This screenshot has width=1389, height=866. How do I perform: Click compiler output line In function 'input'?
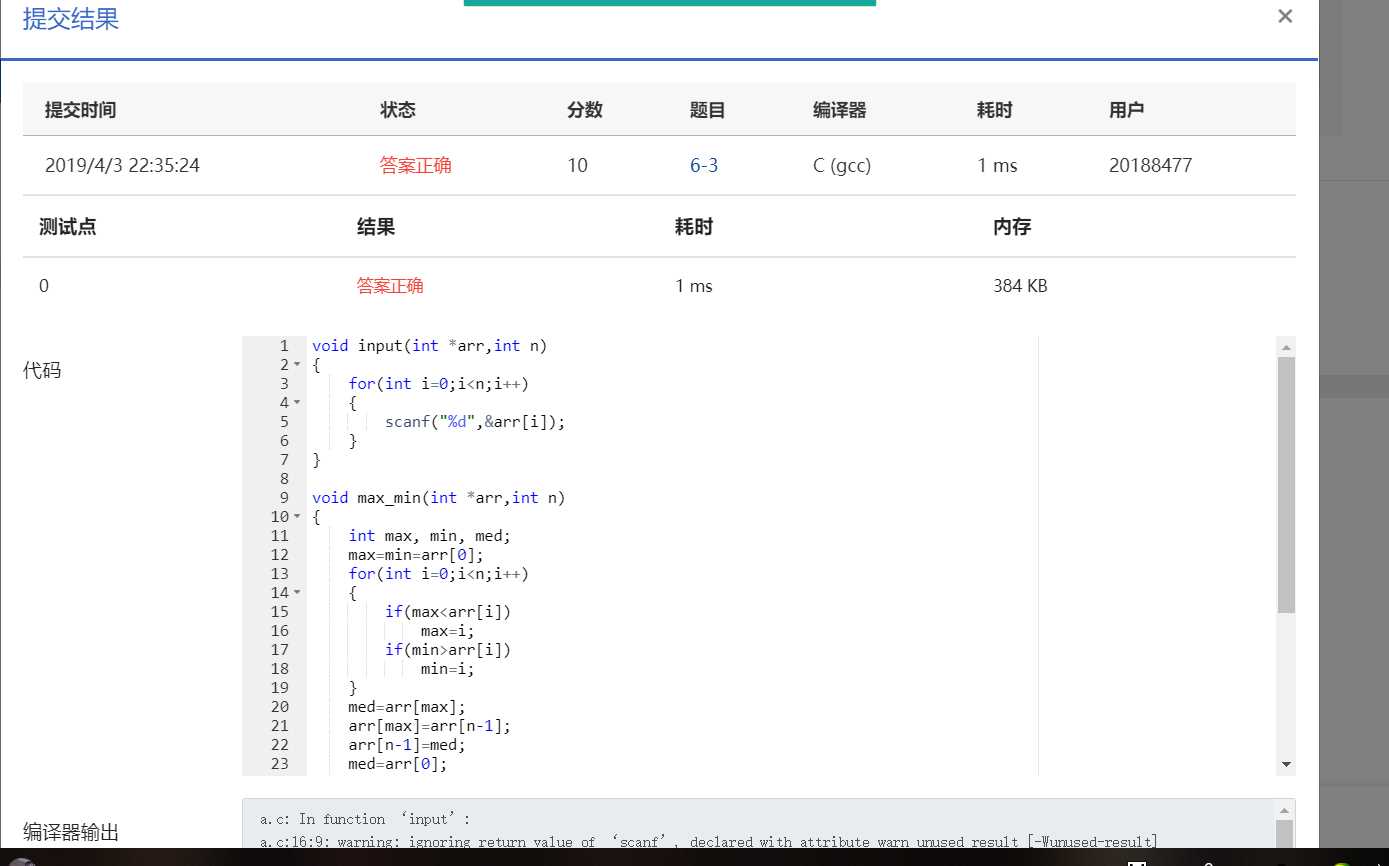(x=365, y=819)
